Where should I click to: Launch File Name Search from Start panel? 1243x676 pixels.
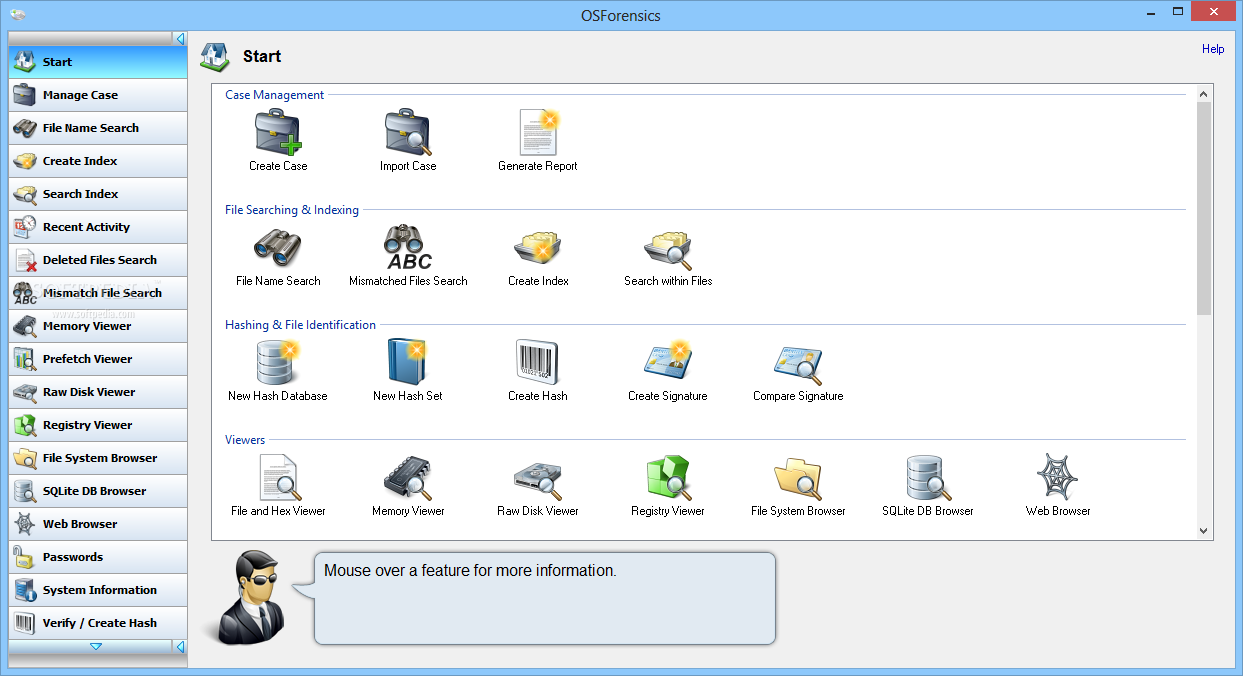click(278, 247)
